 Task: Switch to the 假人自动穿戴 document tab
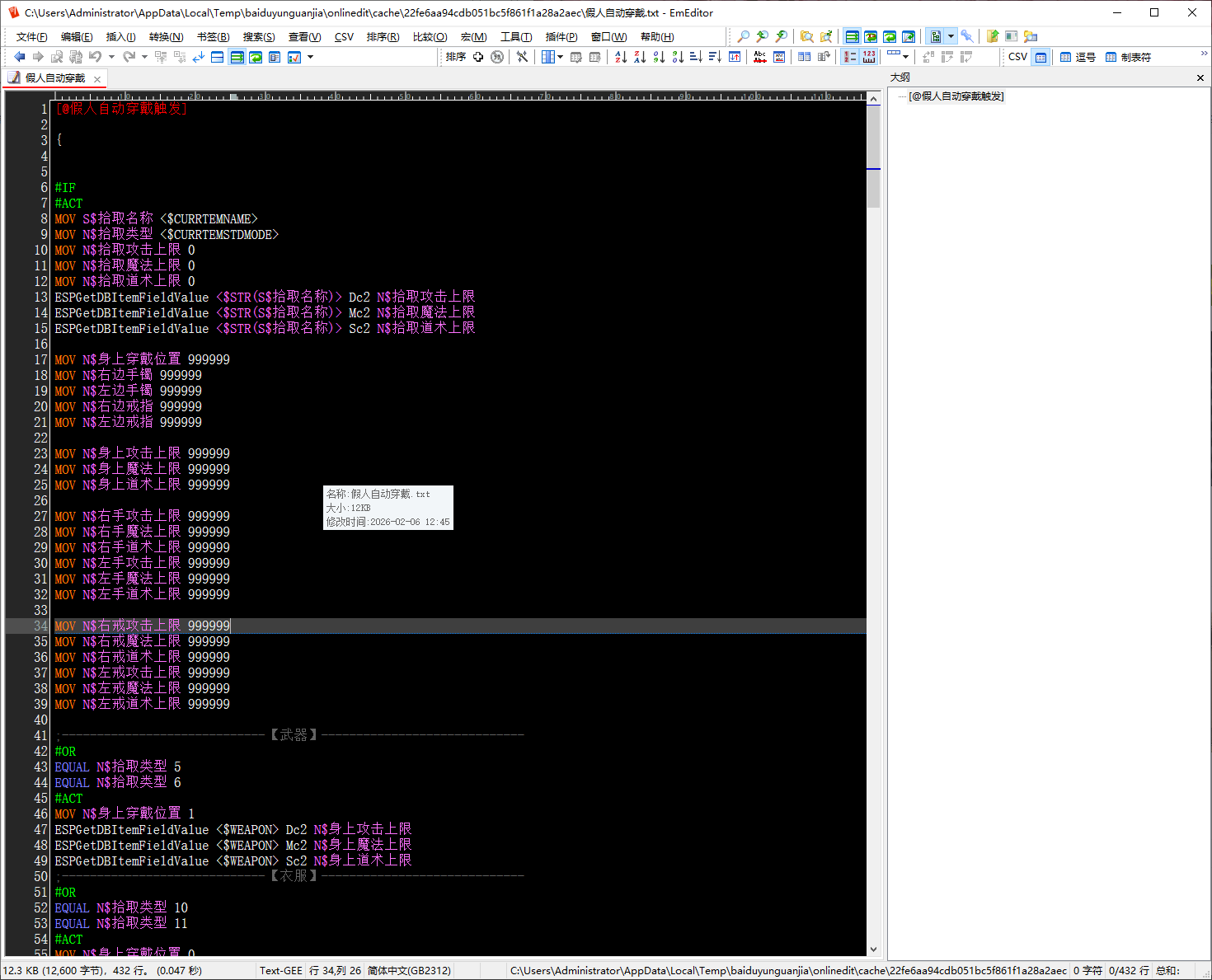pos(54,78)
